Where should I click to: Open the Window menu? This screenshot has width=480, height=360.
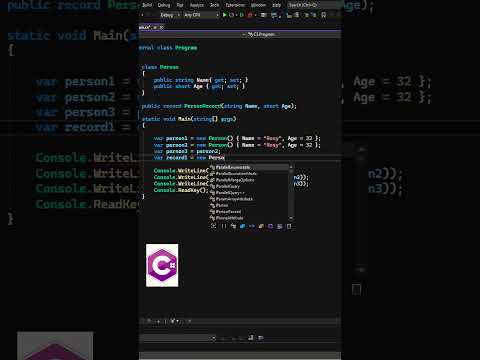point(258,5)
